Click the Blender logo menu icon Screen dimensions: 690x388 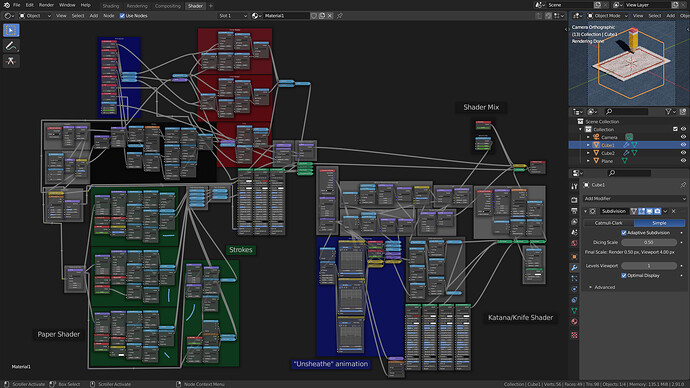point(6,5)
